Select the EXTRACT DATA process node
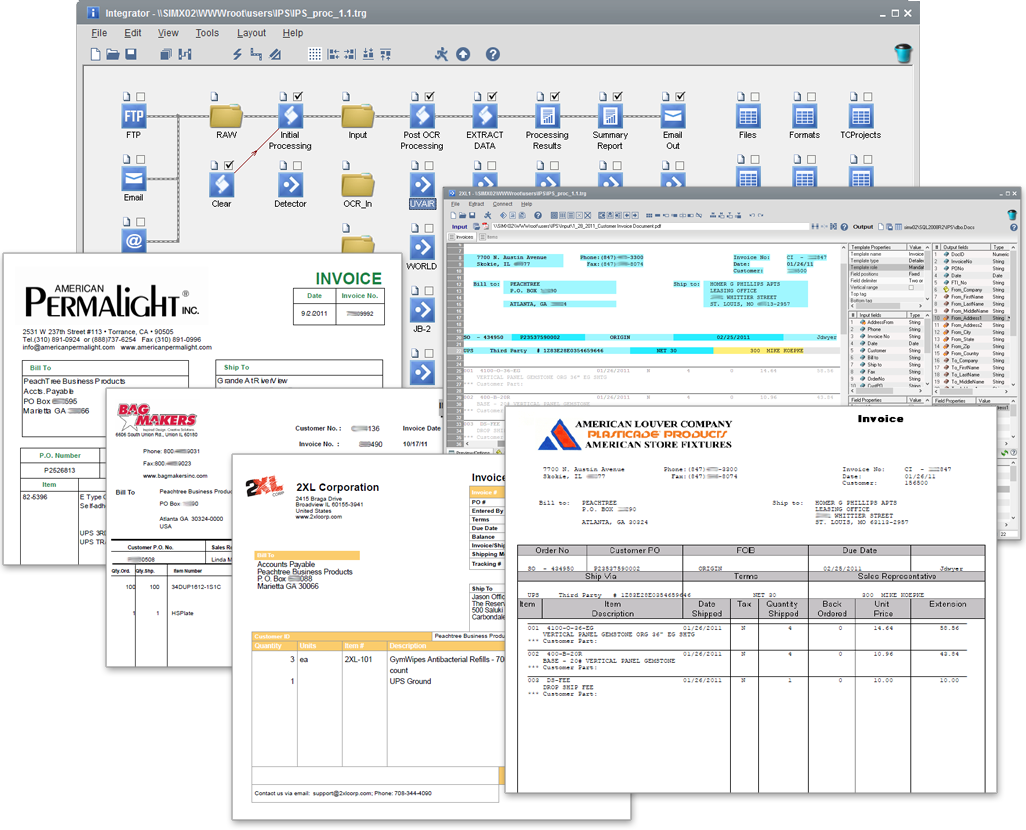The height and width of the screenshot is (830, 1026). [484, 116]
